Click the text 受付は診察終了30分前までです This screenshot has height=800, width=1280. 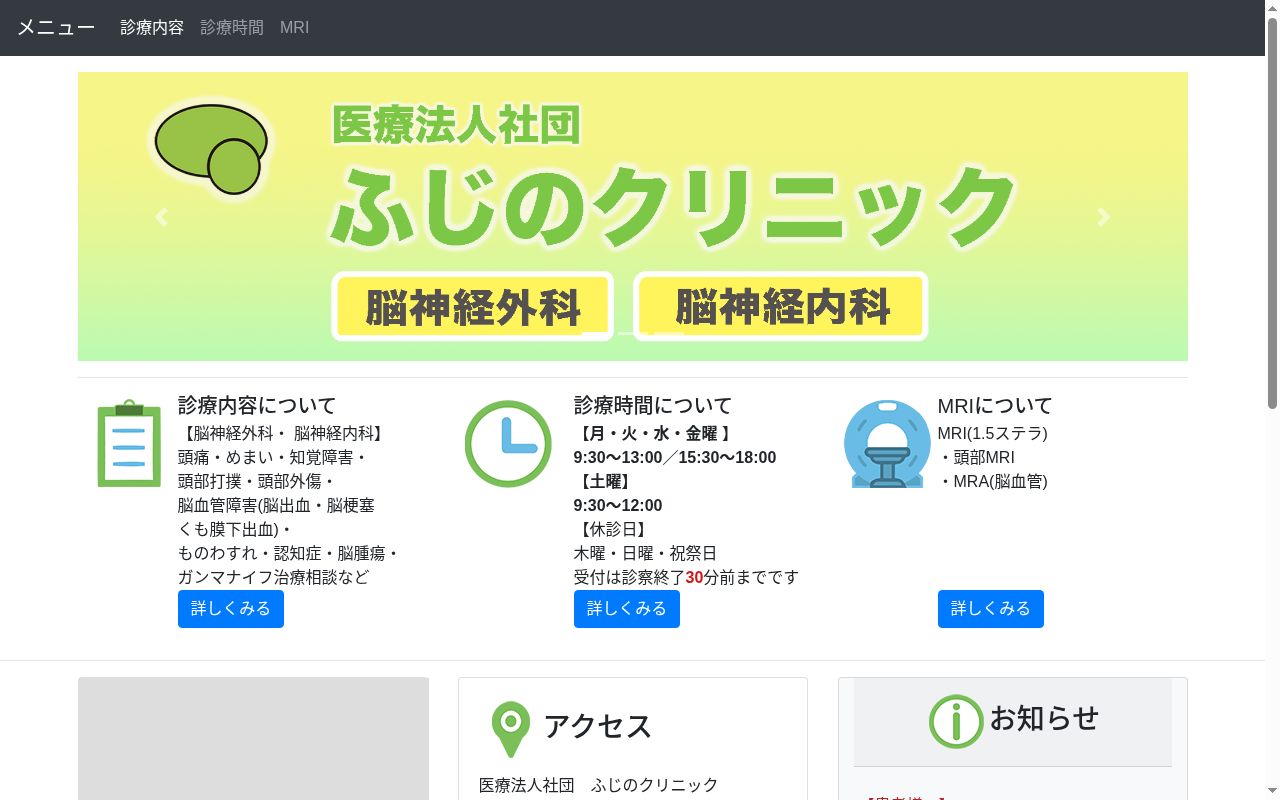(687, 578)
